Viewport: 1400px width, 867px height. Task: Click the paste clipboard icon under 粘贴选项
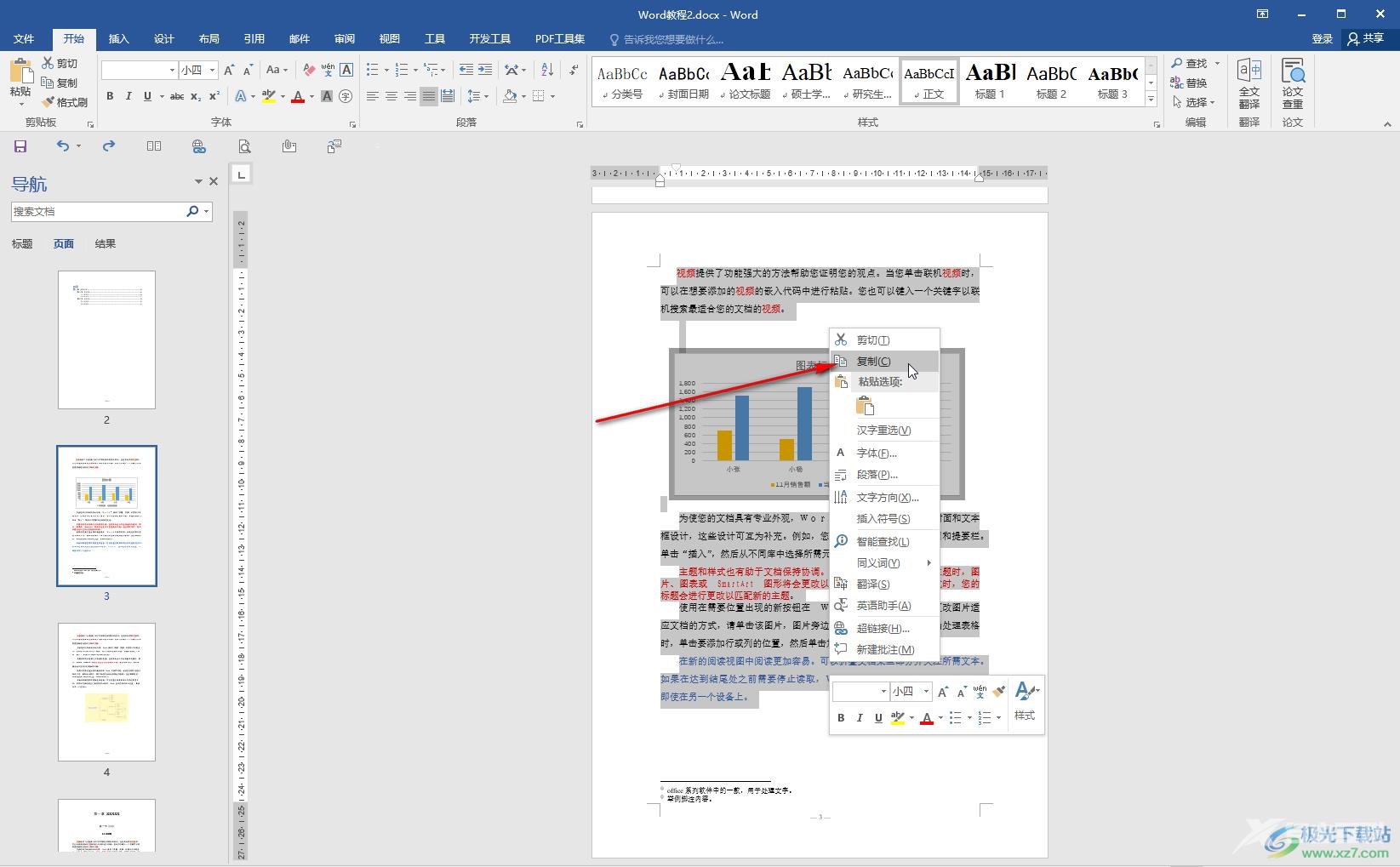pos(866,406)
